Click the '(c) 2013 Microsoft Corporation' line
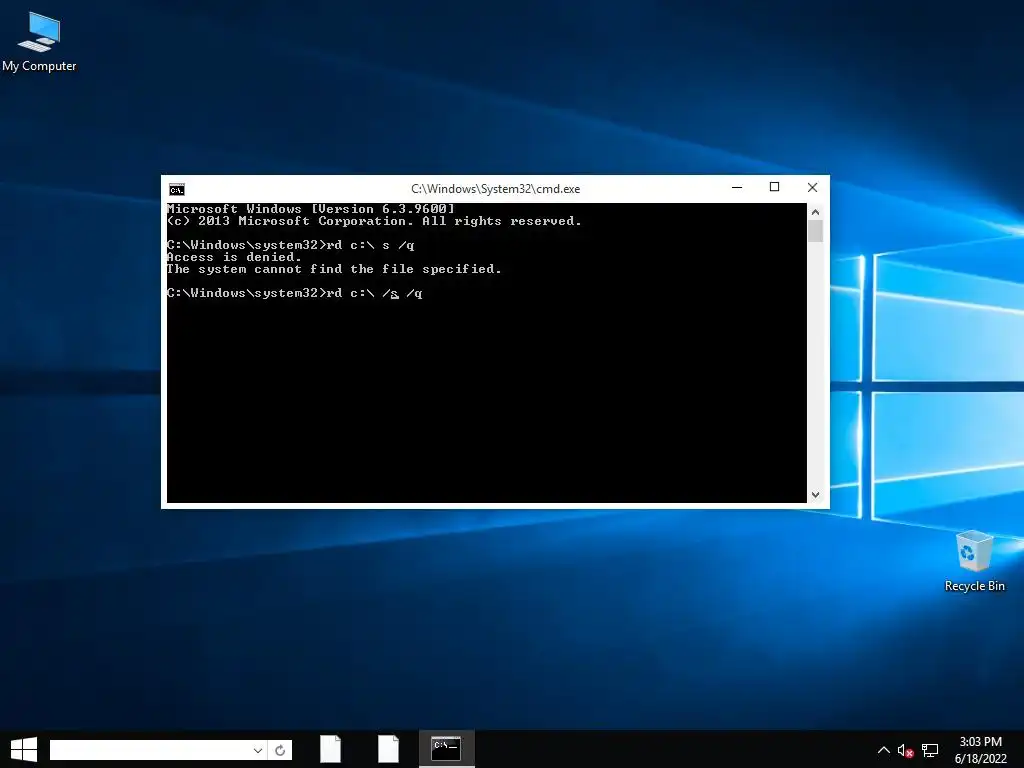Viewport: 1024px width, 768px height. [x=374, y=221]
